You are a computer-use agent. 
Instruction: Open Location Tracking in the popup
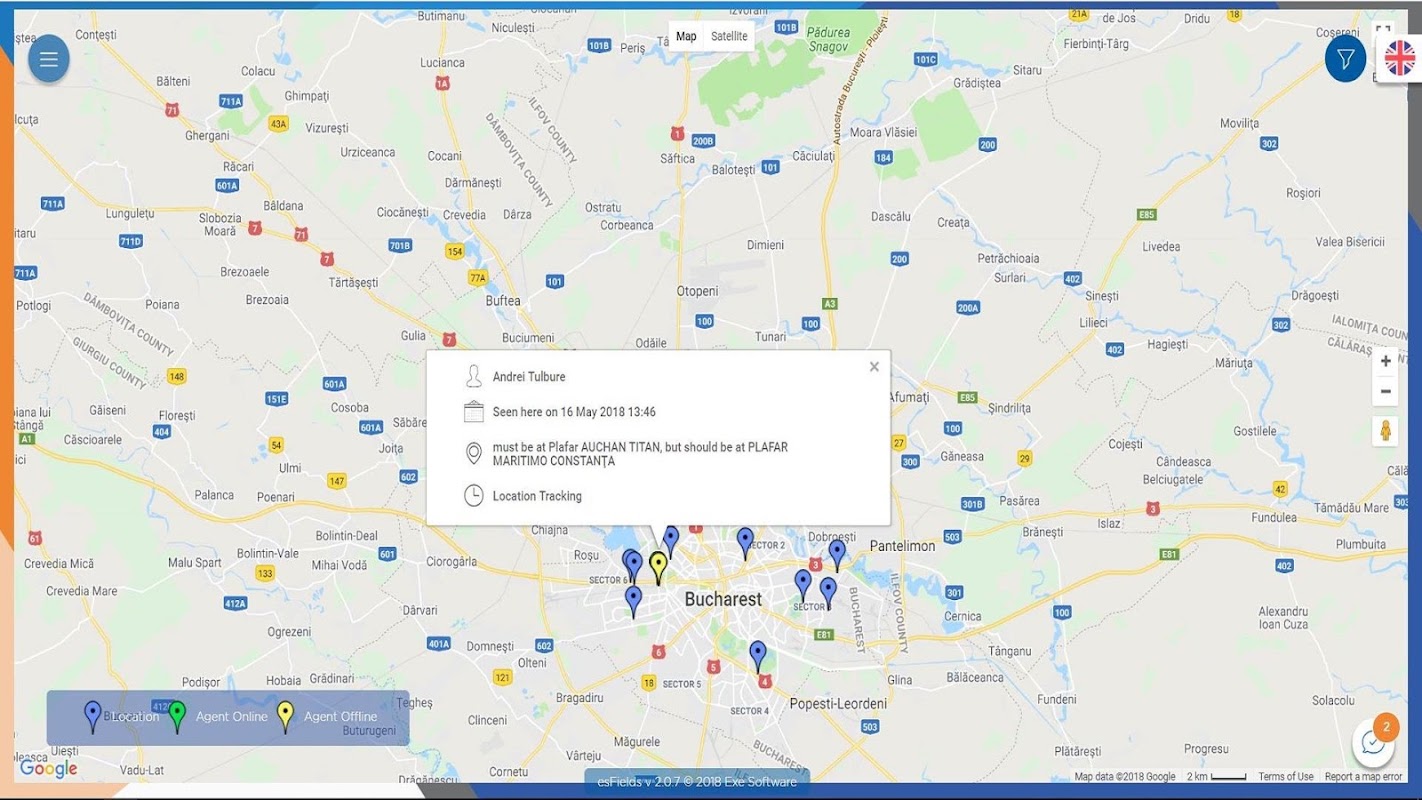coord(537,496)
